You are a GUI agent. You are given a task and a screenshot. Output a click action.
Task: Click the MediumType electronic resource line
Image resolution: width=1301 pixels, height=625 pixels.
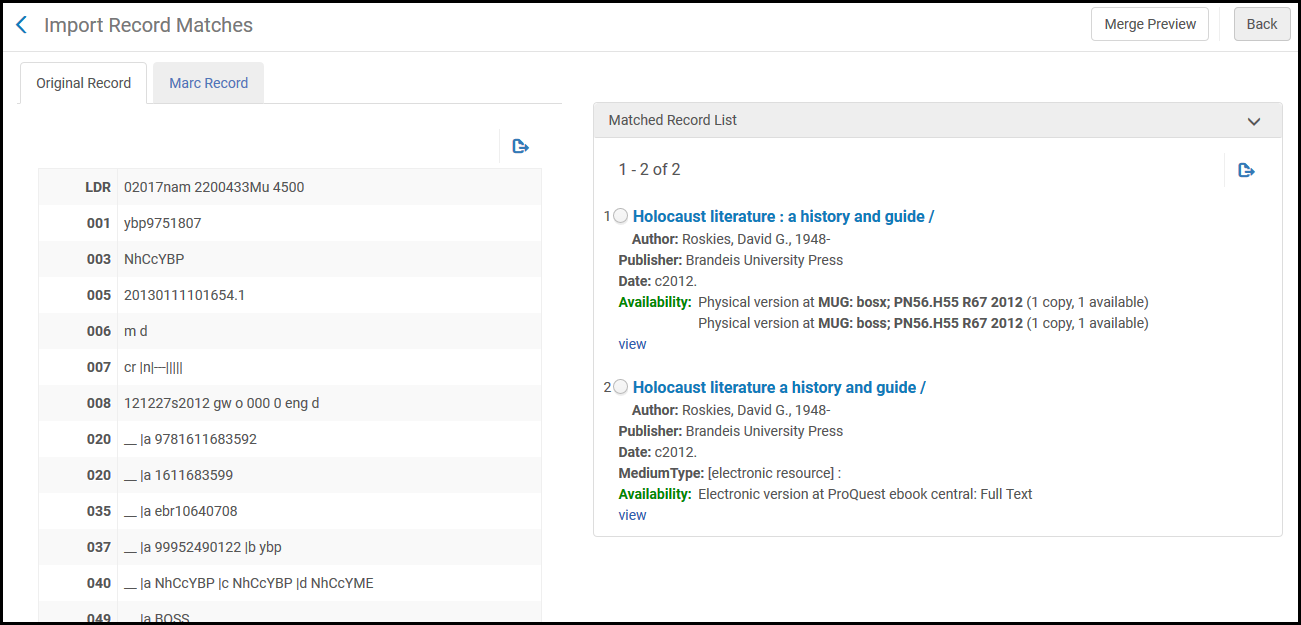point(730,473)
